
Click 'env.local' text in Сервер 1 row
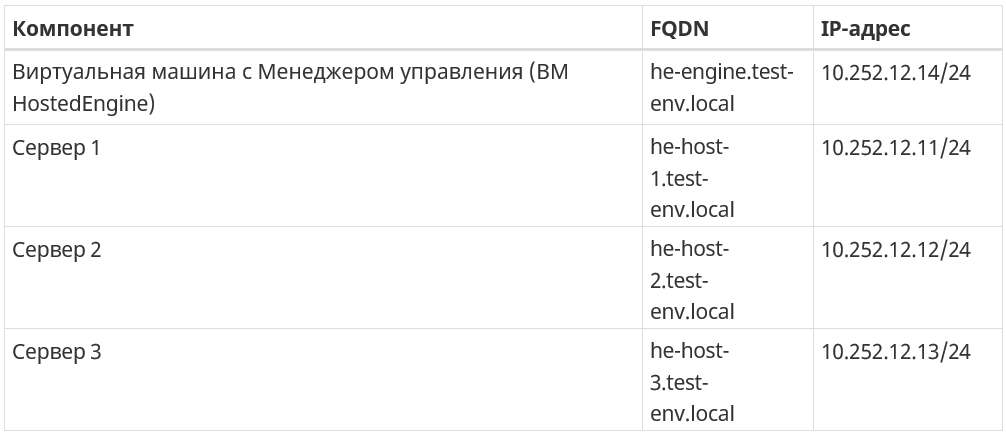click(x=692, y=210)
